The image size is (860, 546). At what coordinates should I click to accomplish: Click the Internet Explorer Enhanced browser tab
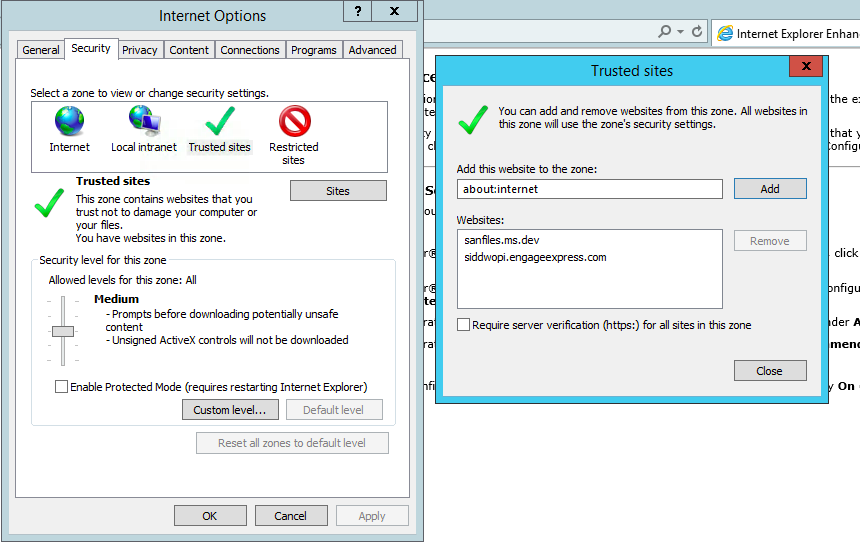click(786, 33)
